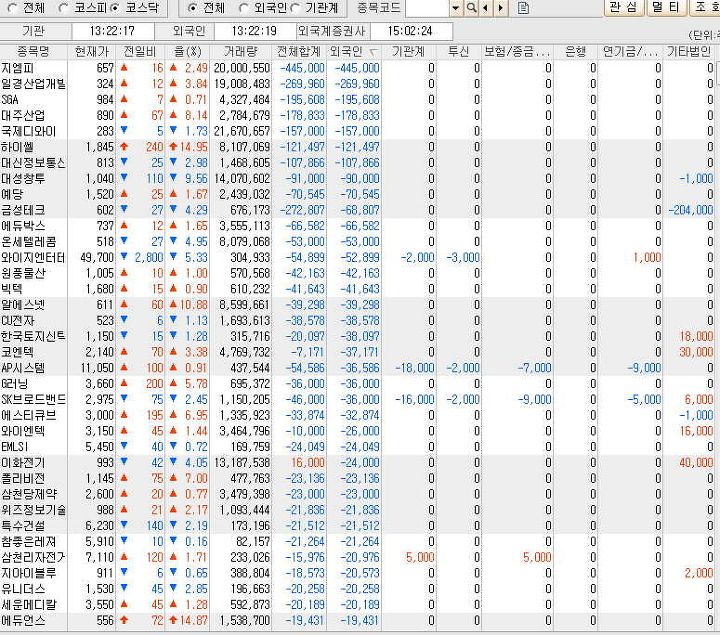Sort by the 현재가 column header

coord(92,52)
